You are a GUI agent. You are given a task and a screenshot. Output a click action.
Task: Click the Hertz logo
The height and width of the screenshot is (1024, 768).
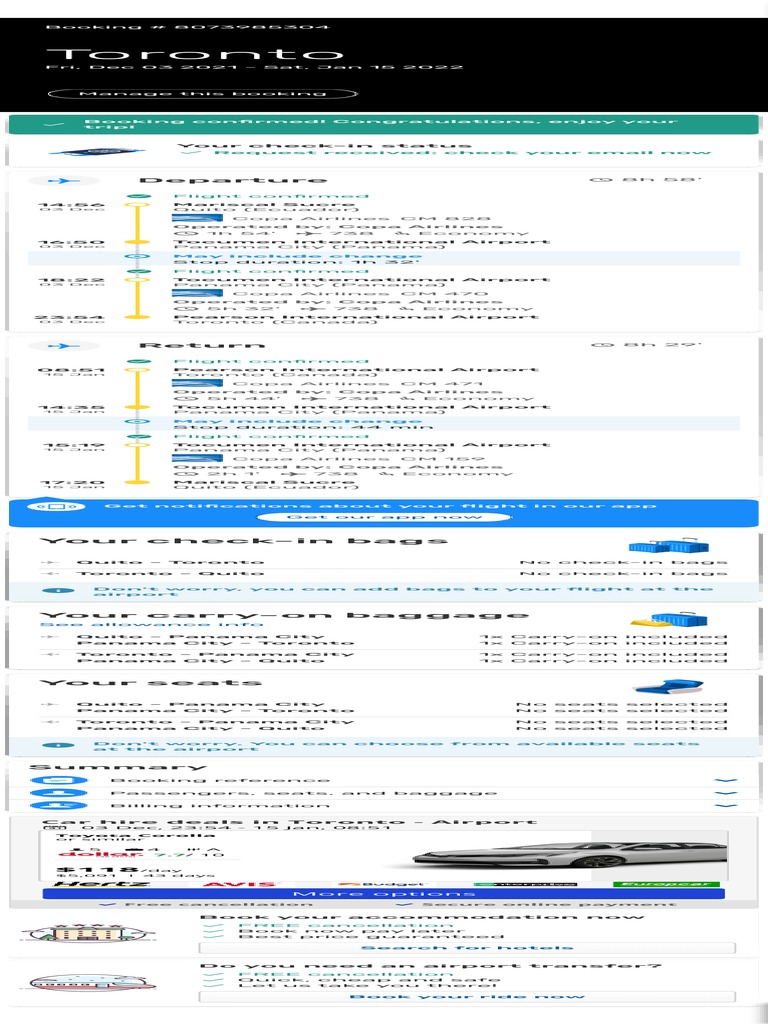101,884
